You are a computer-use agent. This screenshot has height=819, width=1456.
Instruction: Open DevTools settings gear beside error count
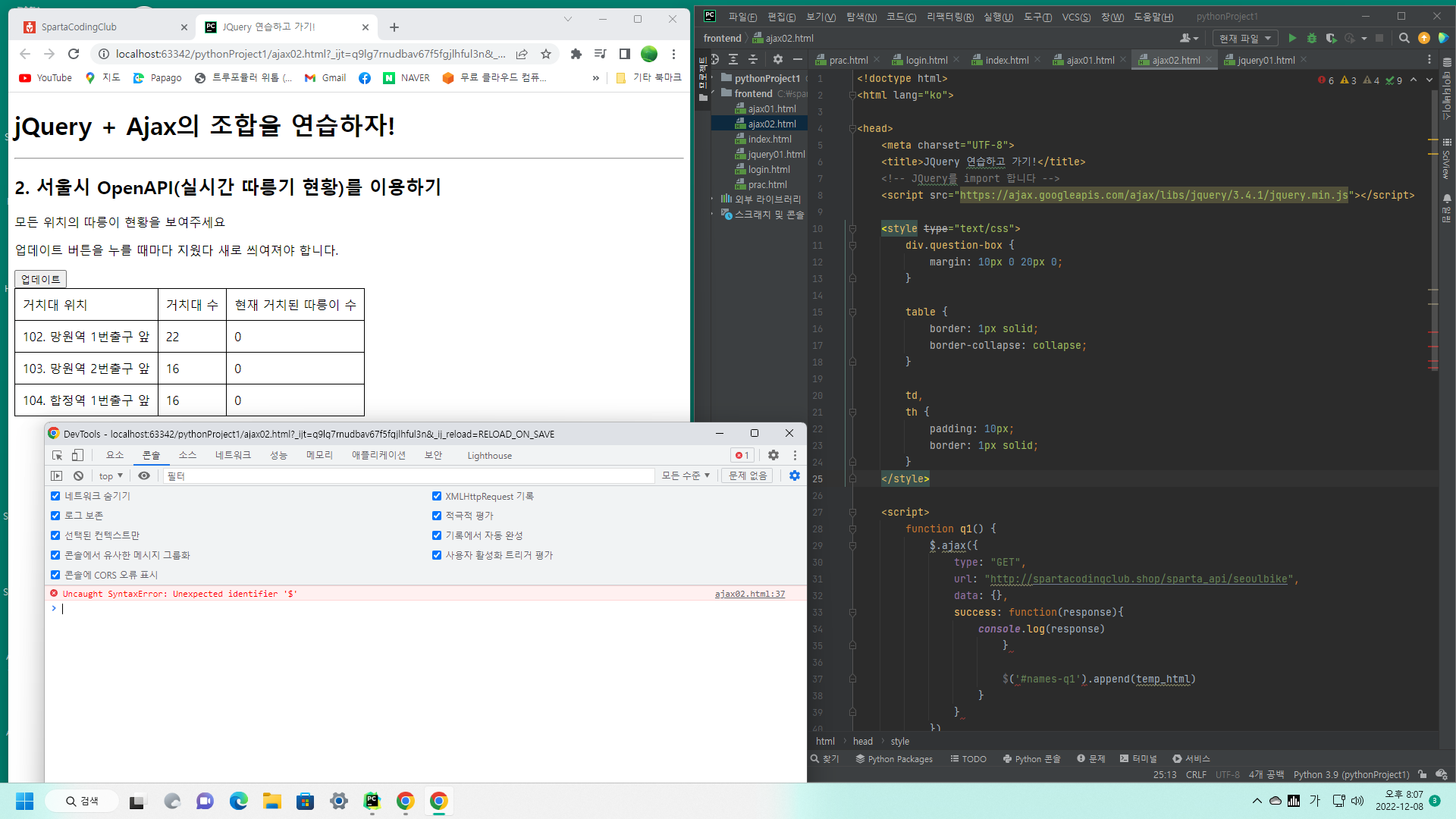click(x=773, y=455)
